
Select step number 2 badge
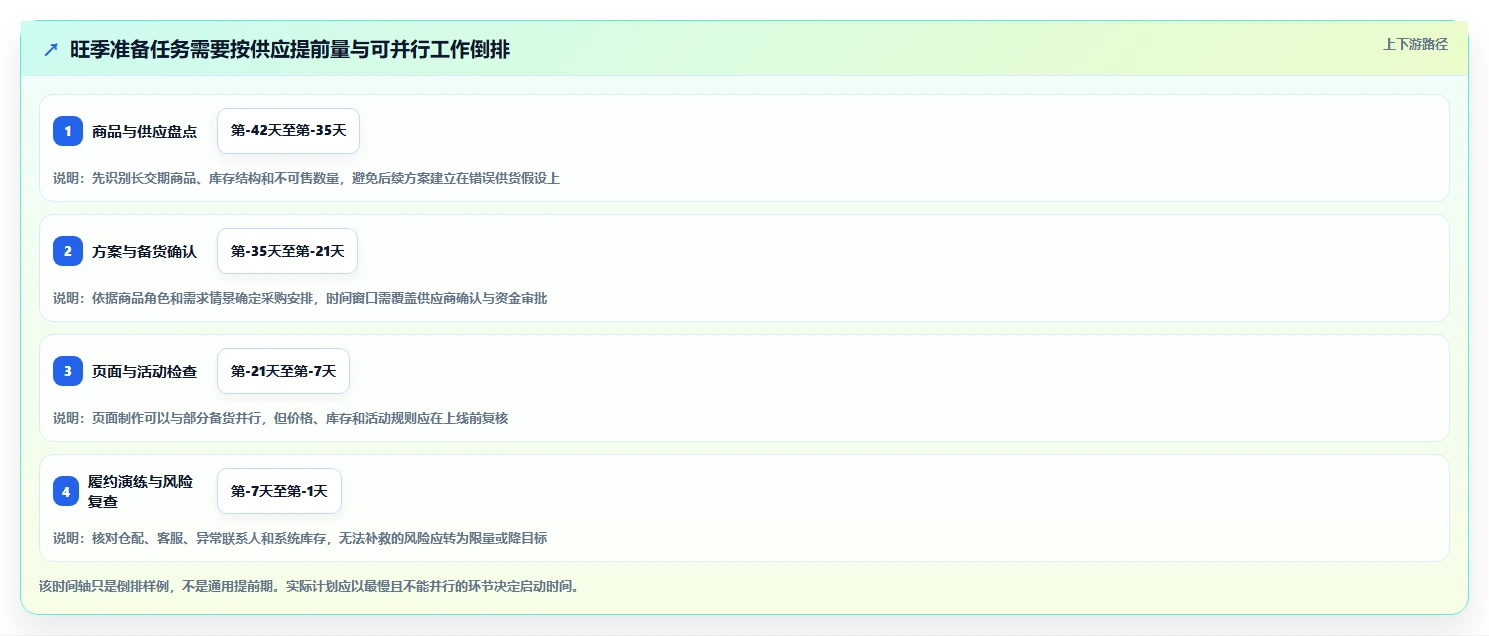[x=68, y=251]
